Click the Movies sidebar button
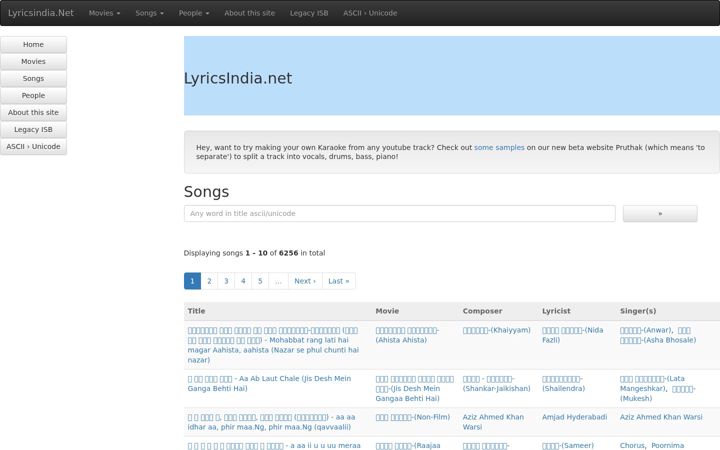The height and width of the screenshot is (450, 720). pyautogui.click(x=34, y=62)
